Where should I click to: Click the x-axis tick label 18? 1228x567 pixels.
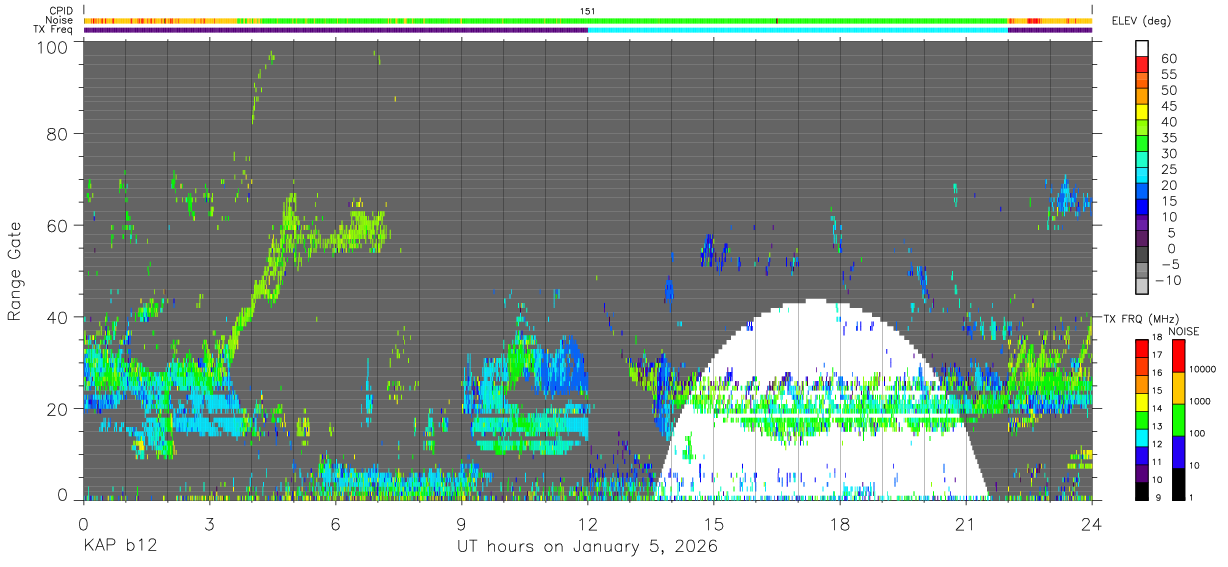(840, 523)
